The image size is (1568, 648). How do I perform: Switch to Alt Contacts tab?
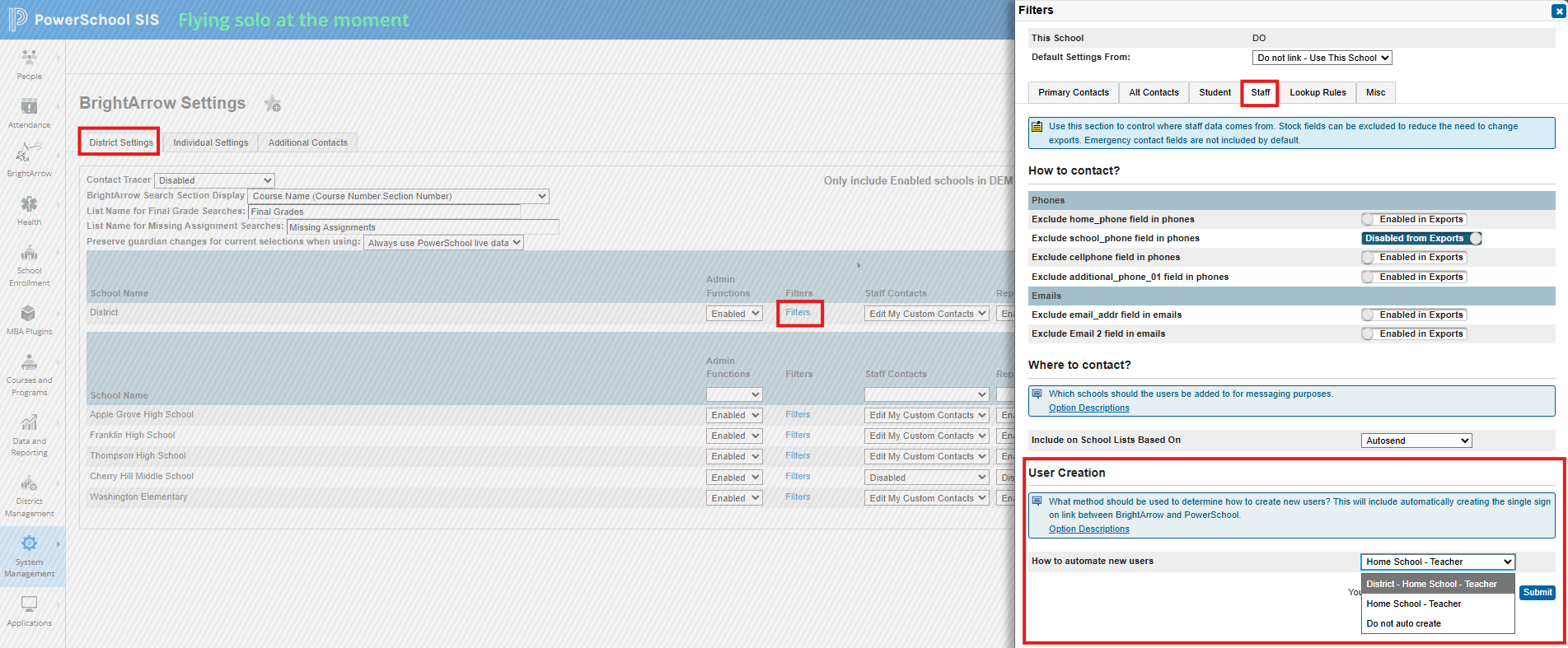point(1154,92)
